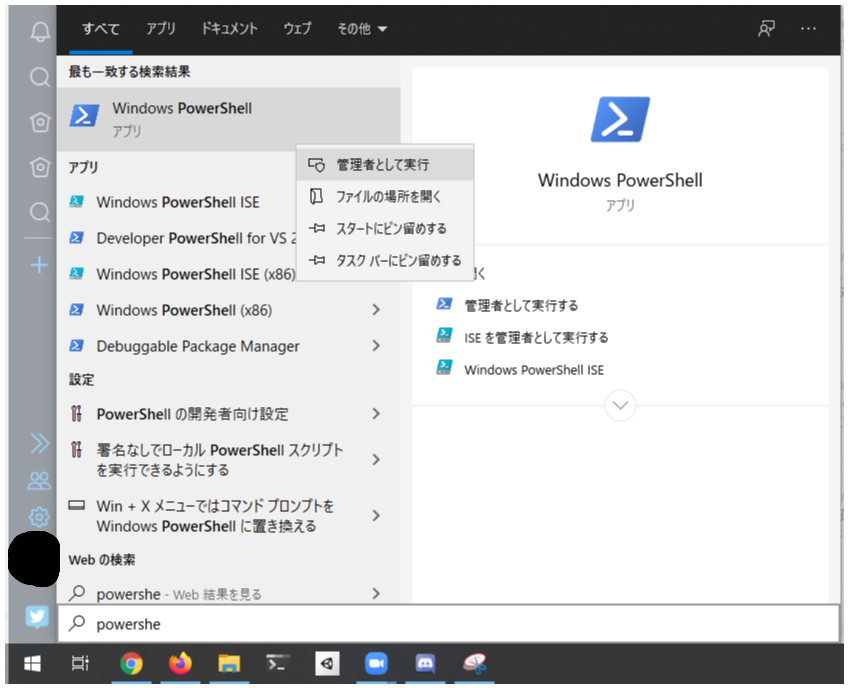The image size is (848, 688).
Task: Switch to the アプリ tab
Action: [x=161, y=29]
